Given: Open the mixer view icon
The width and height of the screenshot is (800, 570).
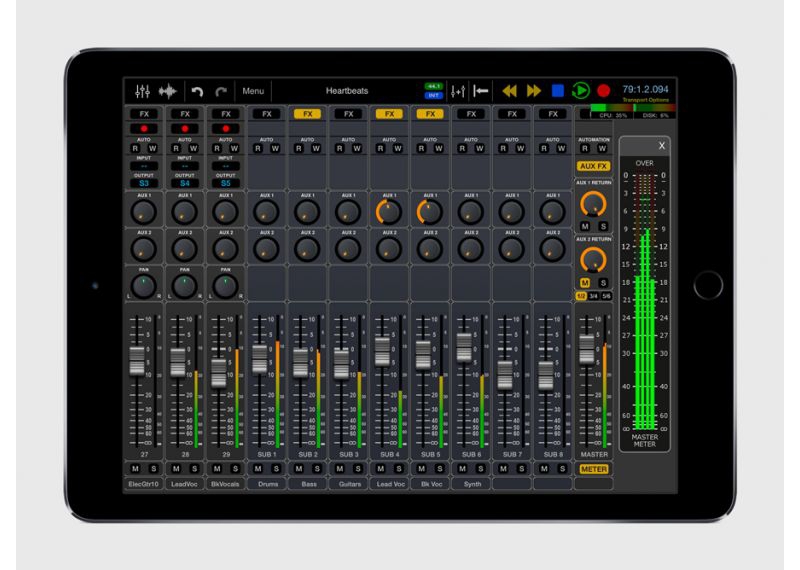Looking at the screenshot, I should click(x=142, y=91).
